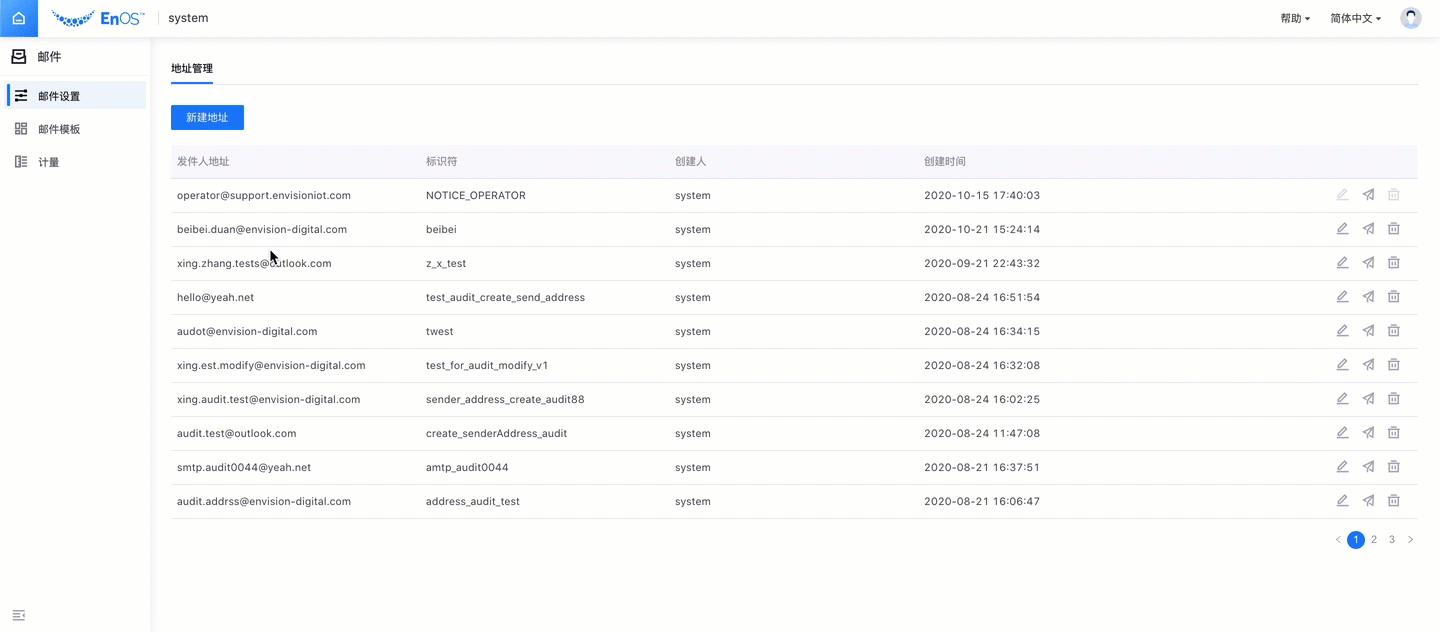Open 计量 in the sidebar
The image size is (1440, 632).
[48, 162]
